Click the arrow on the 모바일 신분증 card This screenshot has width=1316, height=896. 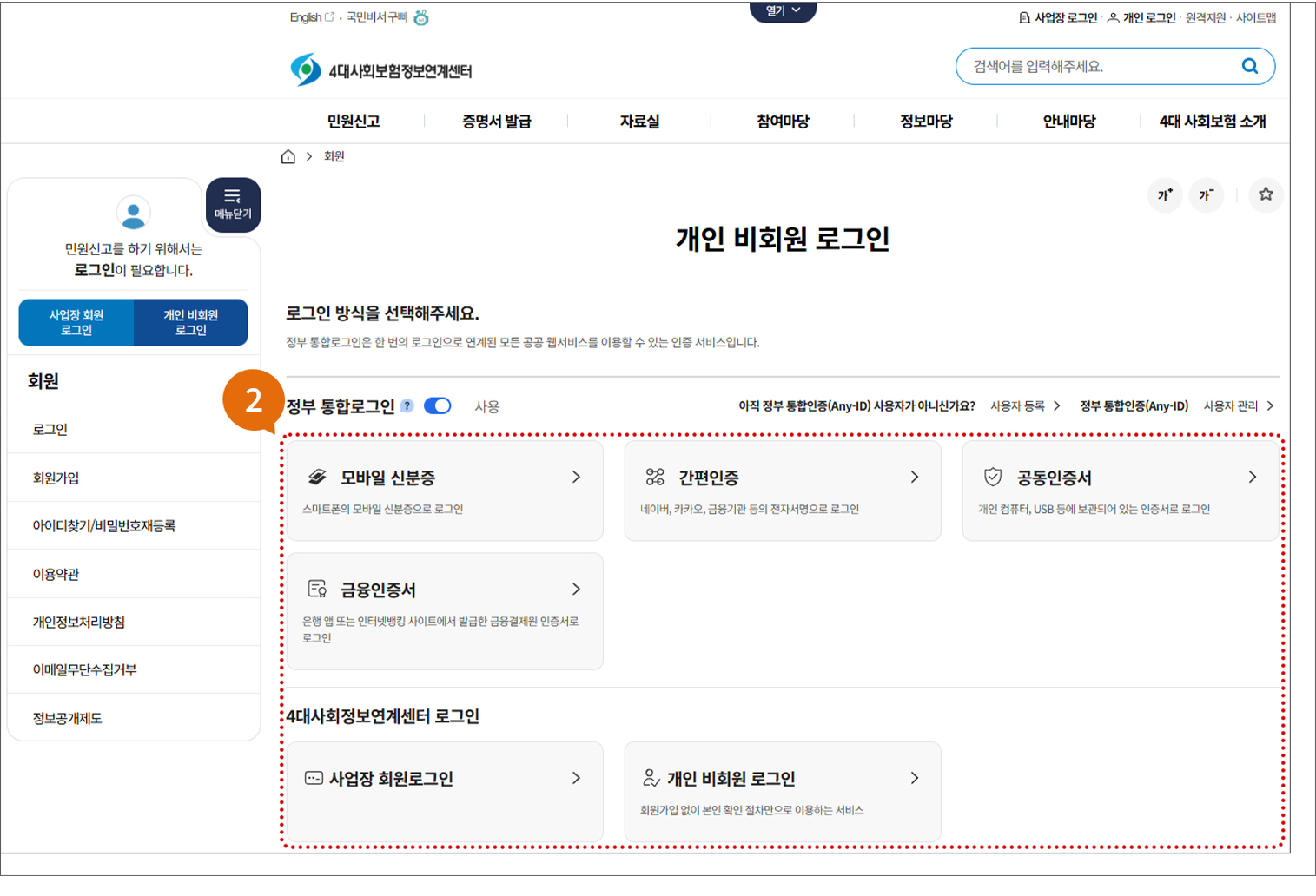(576, 477)
